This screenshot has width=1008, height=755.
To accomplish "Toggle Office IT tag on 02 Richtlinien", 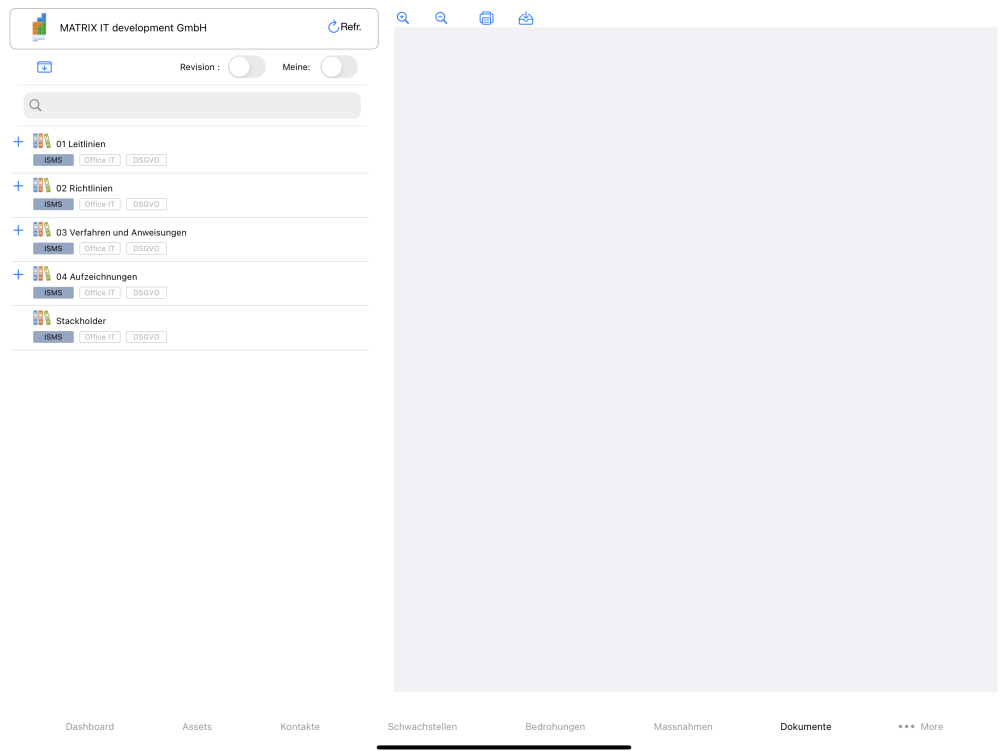I will (x=100, y=205).
